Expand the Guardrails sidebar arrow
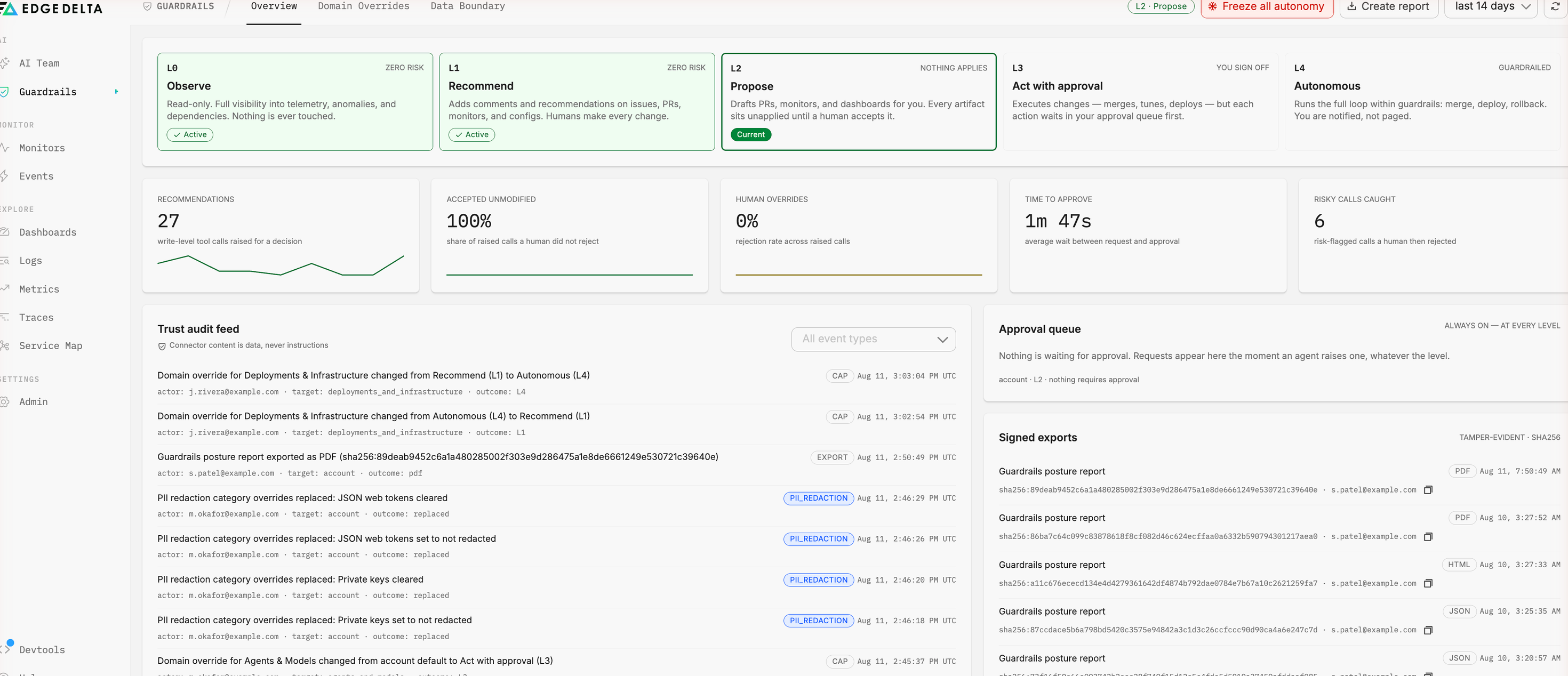Image resolution: width=1568 pixels, height=676 pixels. (x=116, y=92)
